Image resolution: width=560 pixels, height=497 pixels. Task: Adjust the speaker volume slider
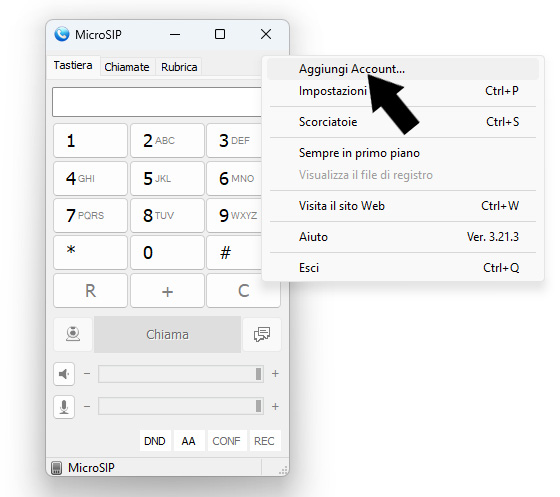pyautogui.click(x=181, y=374)
